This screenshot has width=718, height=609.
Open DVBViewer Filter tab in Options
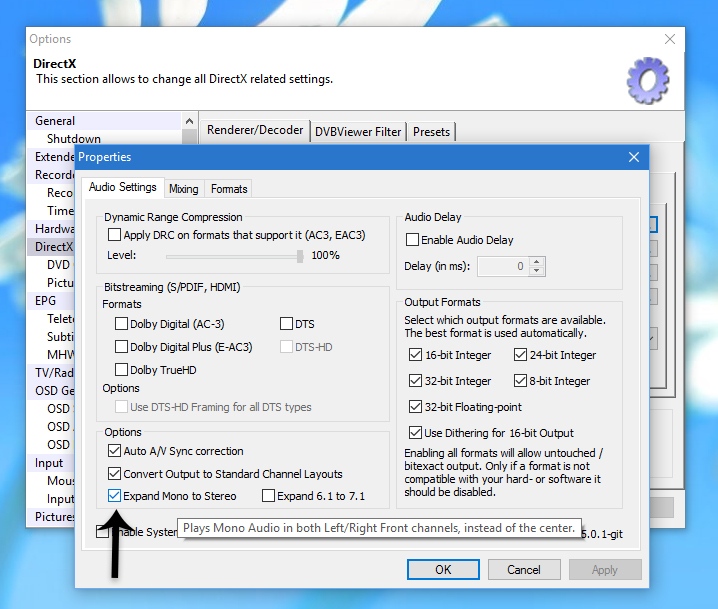[358, 132]
